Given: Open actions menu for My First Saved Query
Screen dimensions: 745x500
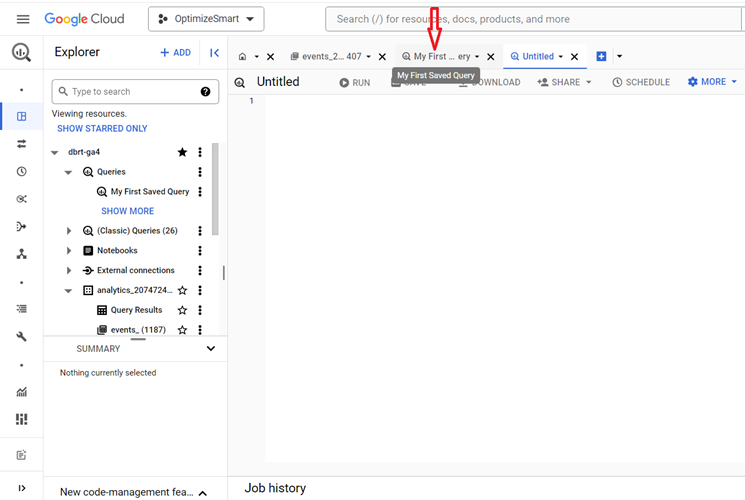Looking at the screenshot, I should 200,192.
